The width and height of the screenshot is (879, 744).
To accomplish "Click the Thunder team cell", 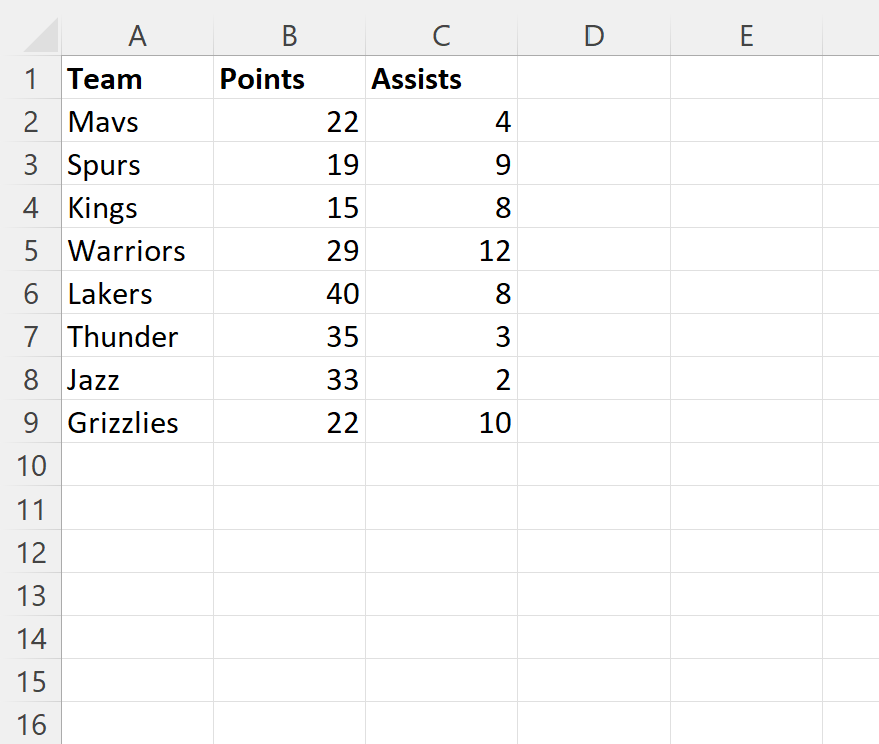I will coord(137,337).
